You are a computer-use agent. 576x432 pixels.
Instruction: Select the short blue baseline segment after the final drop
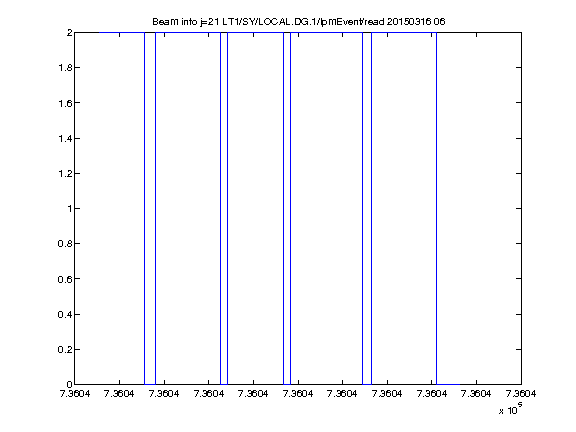pyautogui.click(x=448, y=384)
